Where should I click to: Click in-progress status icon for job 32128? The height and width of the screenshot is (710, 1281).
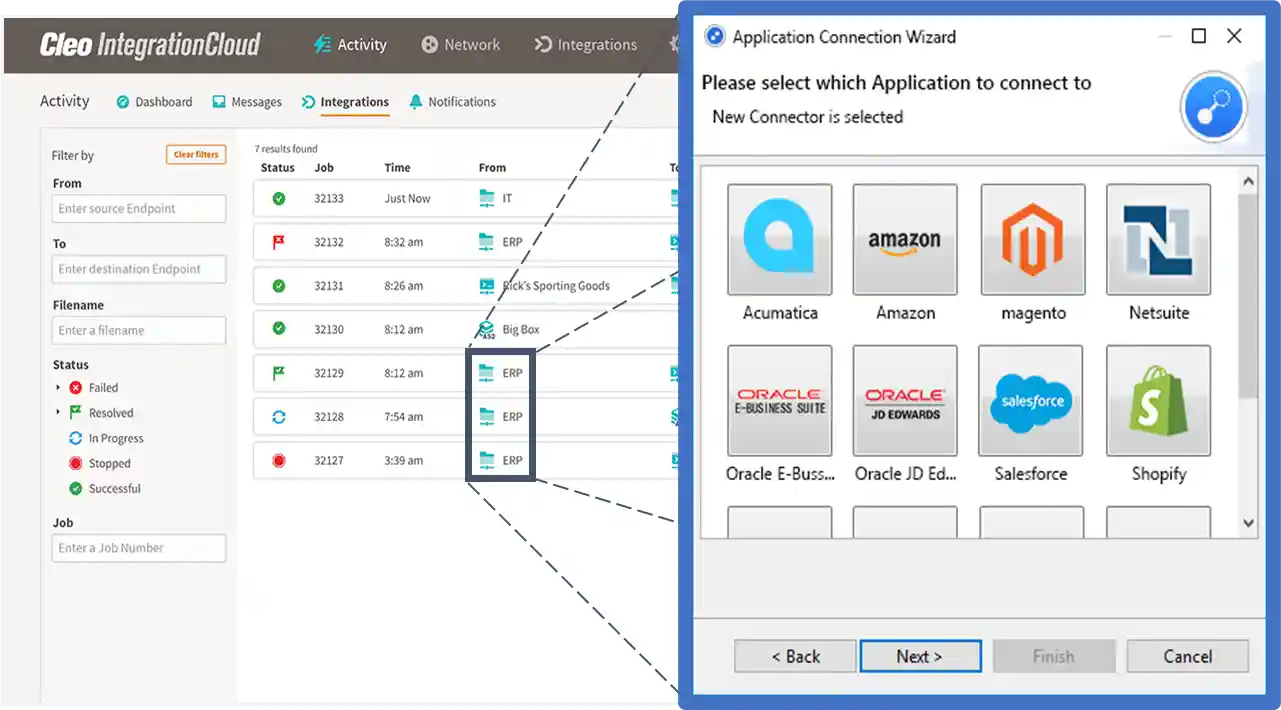pyautogui.click(x=279, y=417)
